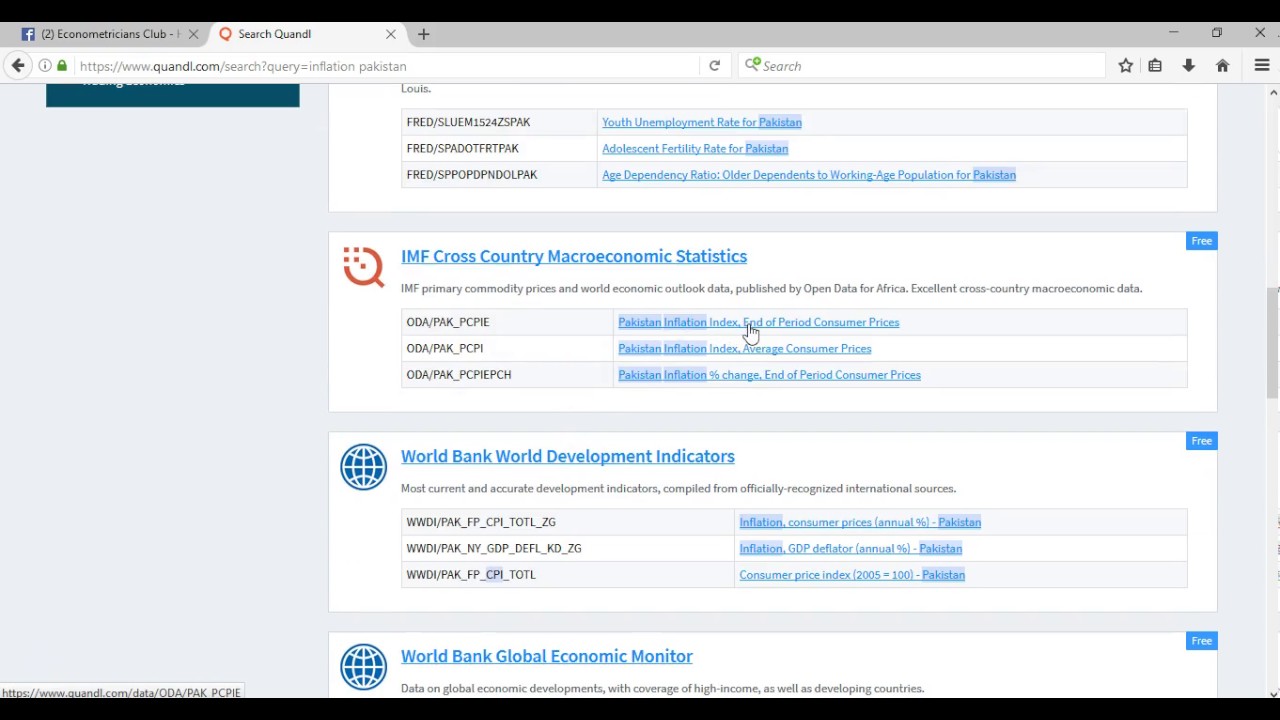The height and width of the screenshot is (720, 1280).
Task: Open Inflation, GDP deflator (annual %) - Pakistan
Action: [x=851, y=548]
